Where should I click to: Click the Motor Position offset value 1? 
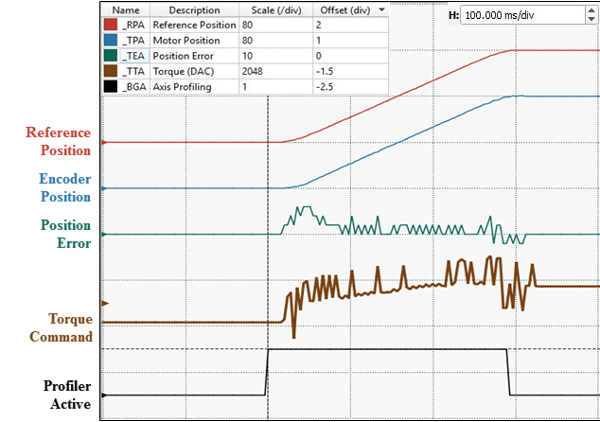pos(319,39)
